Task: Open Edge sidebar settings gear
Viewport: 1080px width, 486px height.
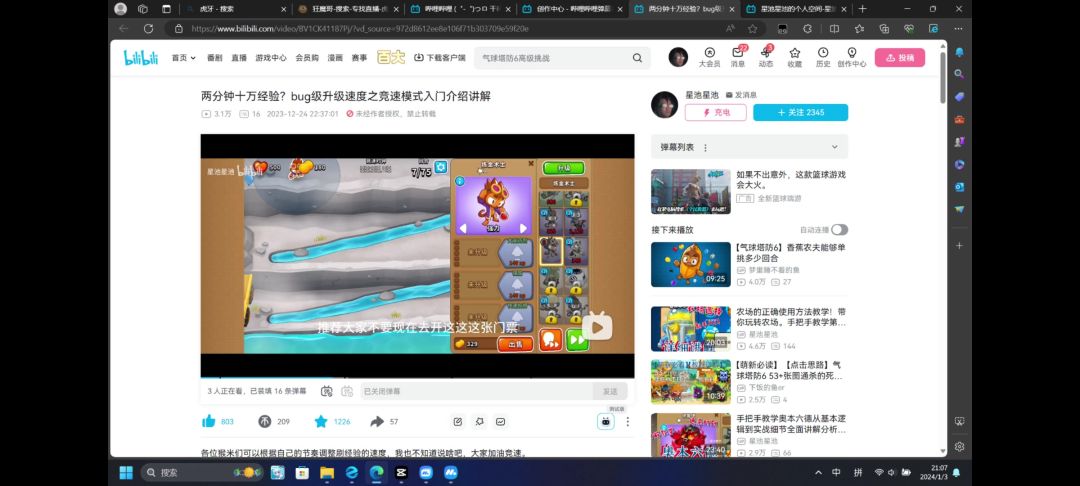Action: pyautogui.click(x=959, y=446)
